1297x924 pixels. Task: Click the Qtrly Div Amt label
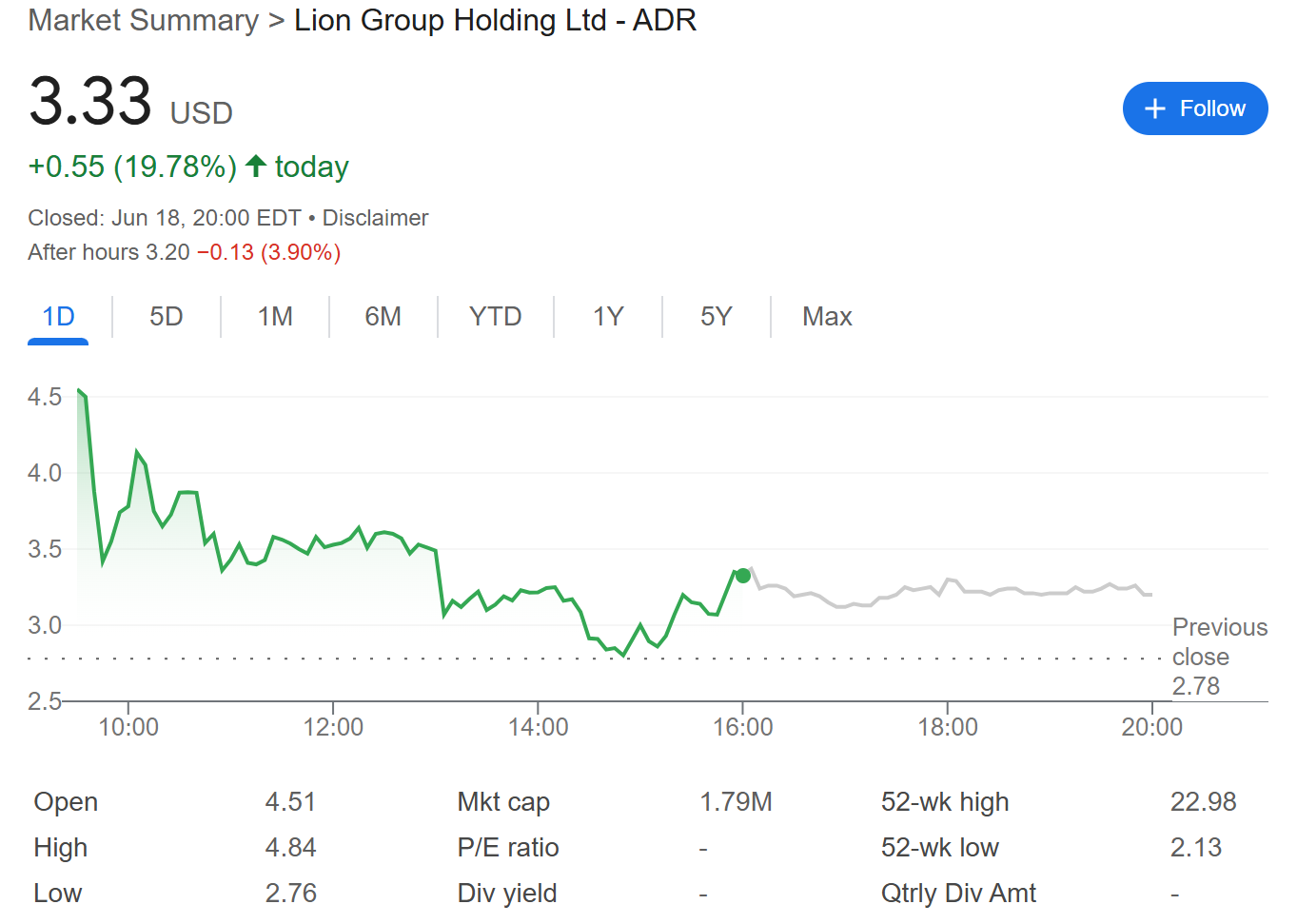[x=958, y=894]
